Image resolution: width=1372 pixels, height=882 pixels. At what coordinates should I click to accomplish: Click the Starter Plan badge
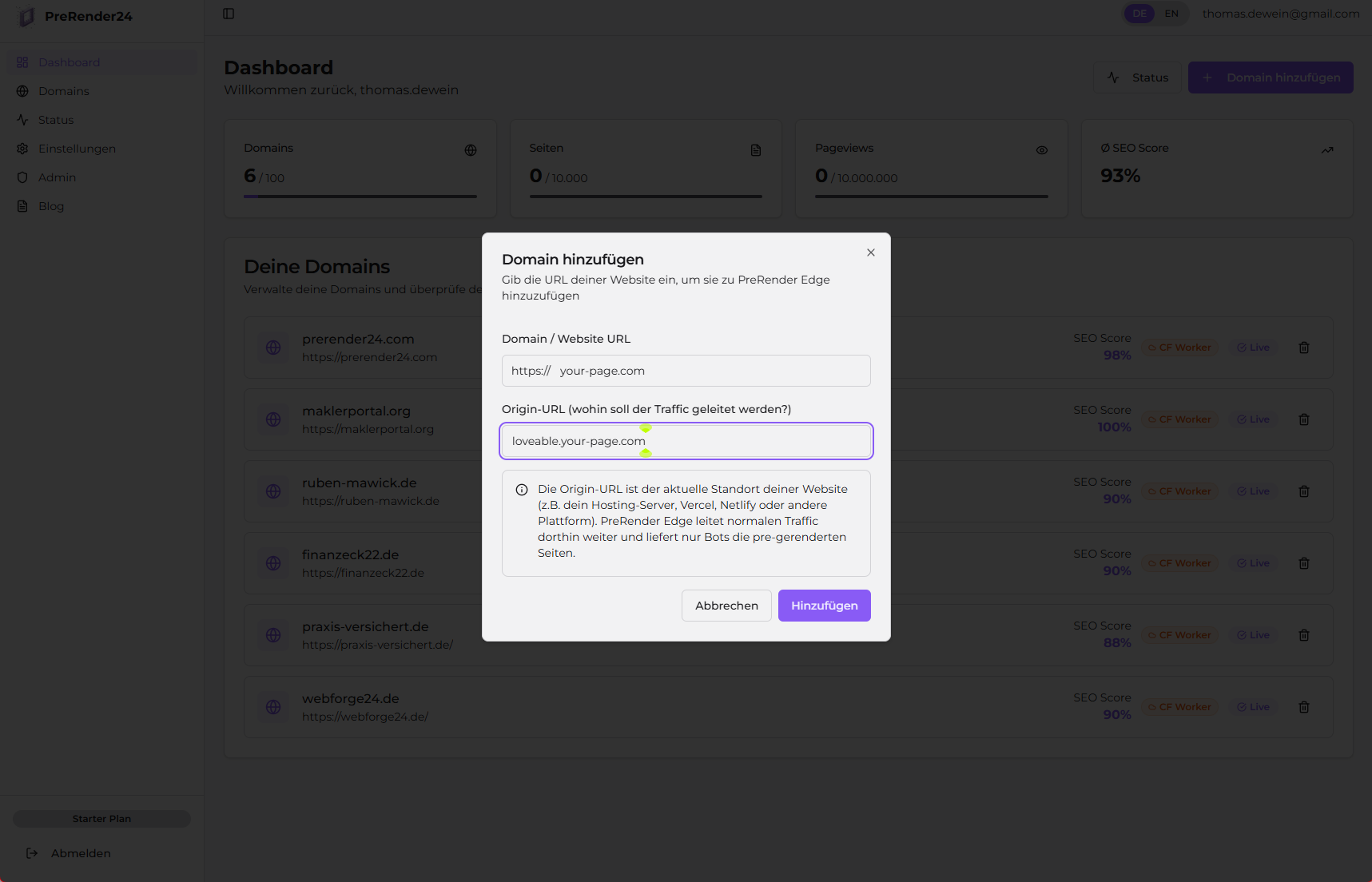(x=101, y=819)
